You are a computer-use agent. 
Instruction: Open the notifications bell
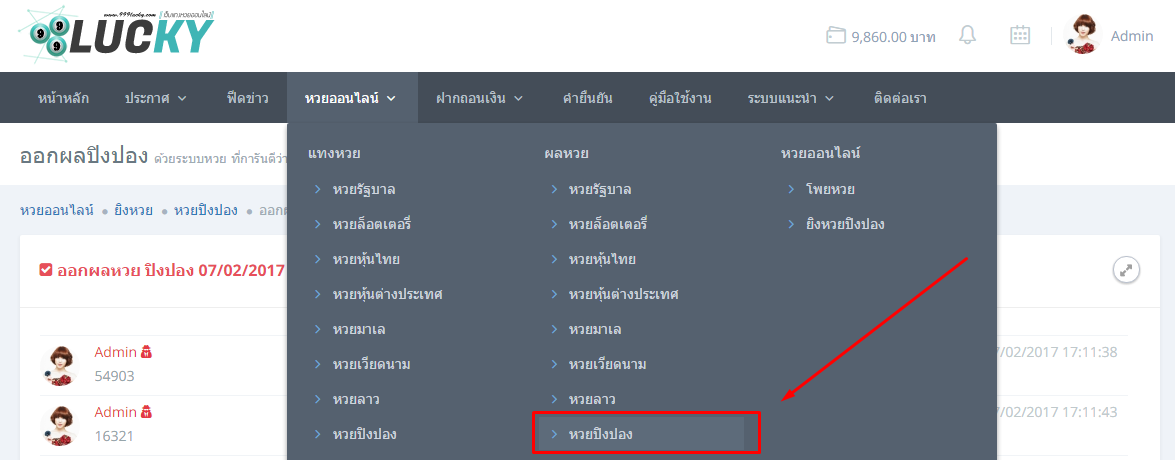point(967,36)
